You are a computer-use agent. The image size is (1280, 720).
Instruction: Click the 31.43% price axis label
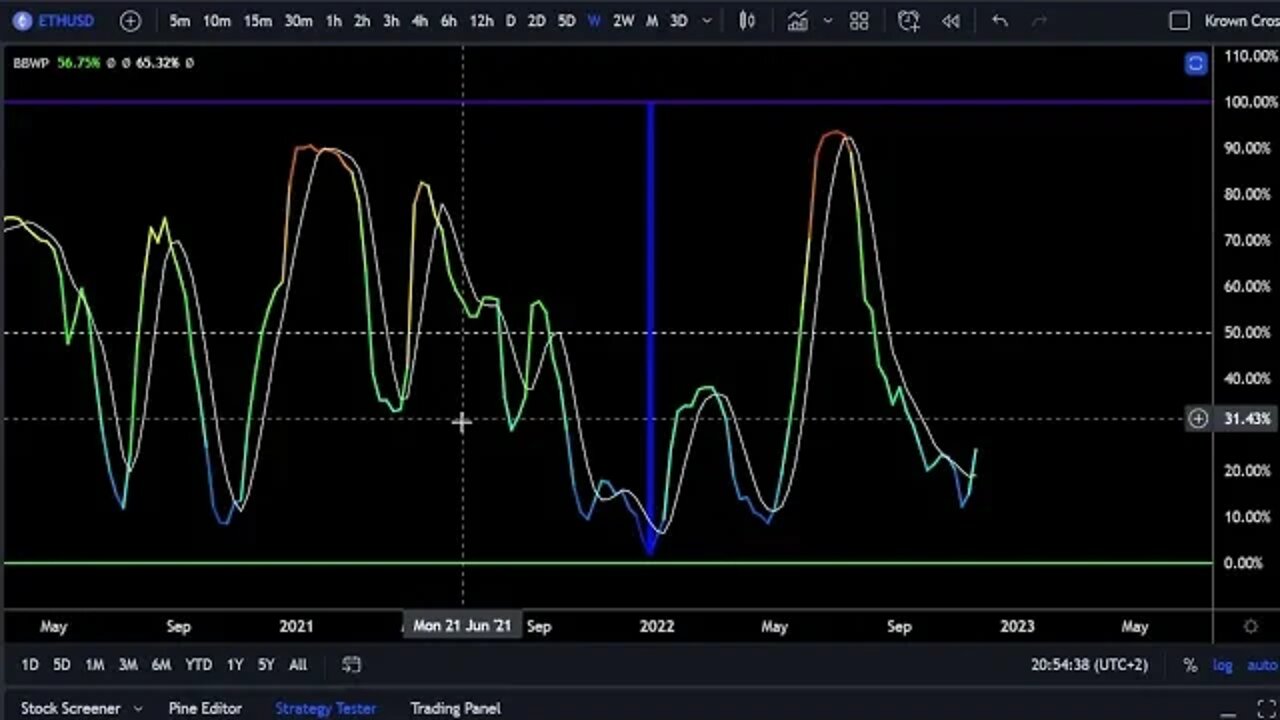coord(1247,419)
